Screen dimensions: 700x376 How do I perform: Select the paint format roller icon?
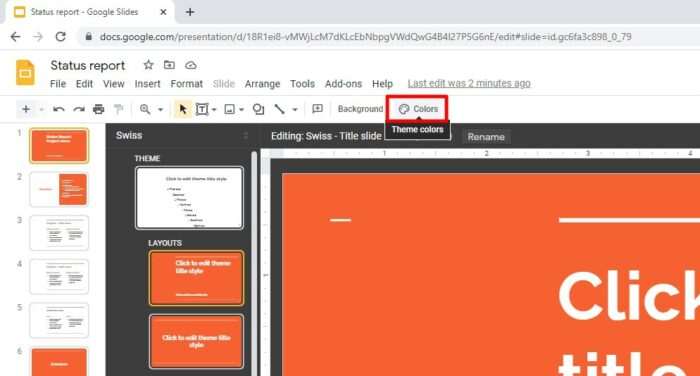118,109
